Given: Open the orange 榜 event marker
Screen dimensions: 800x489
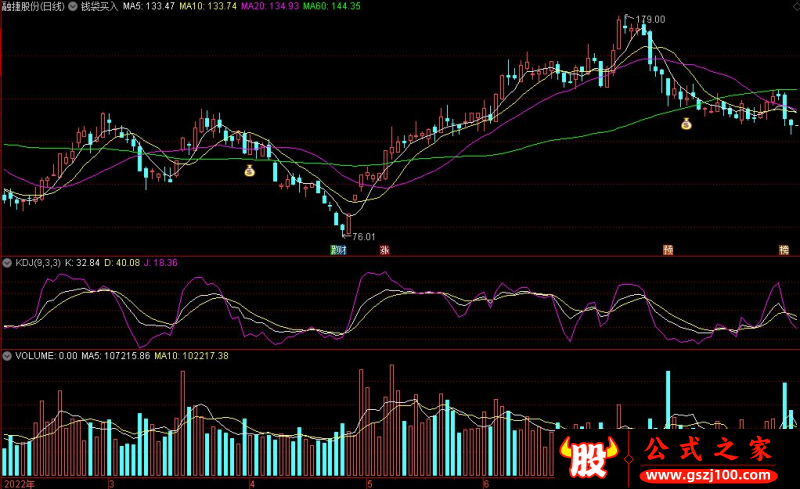Looking at the screenshot, I should tap(784, 250).
